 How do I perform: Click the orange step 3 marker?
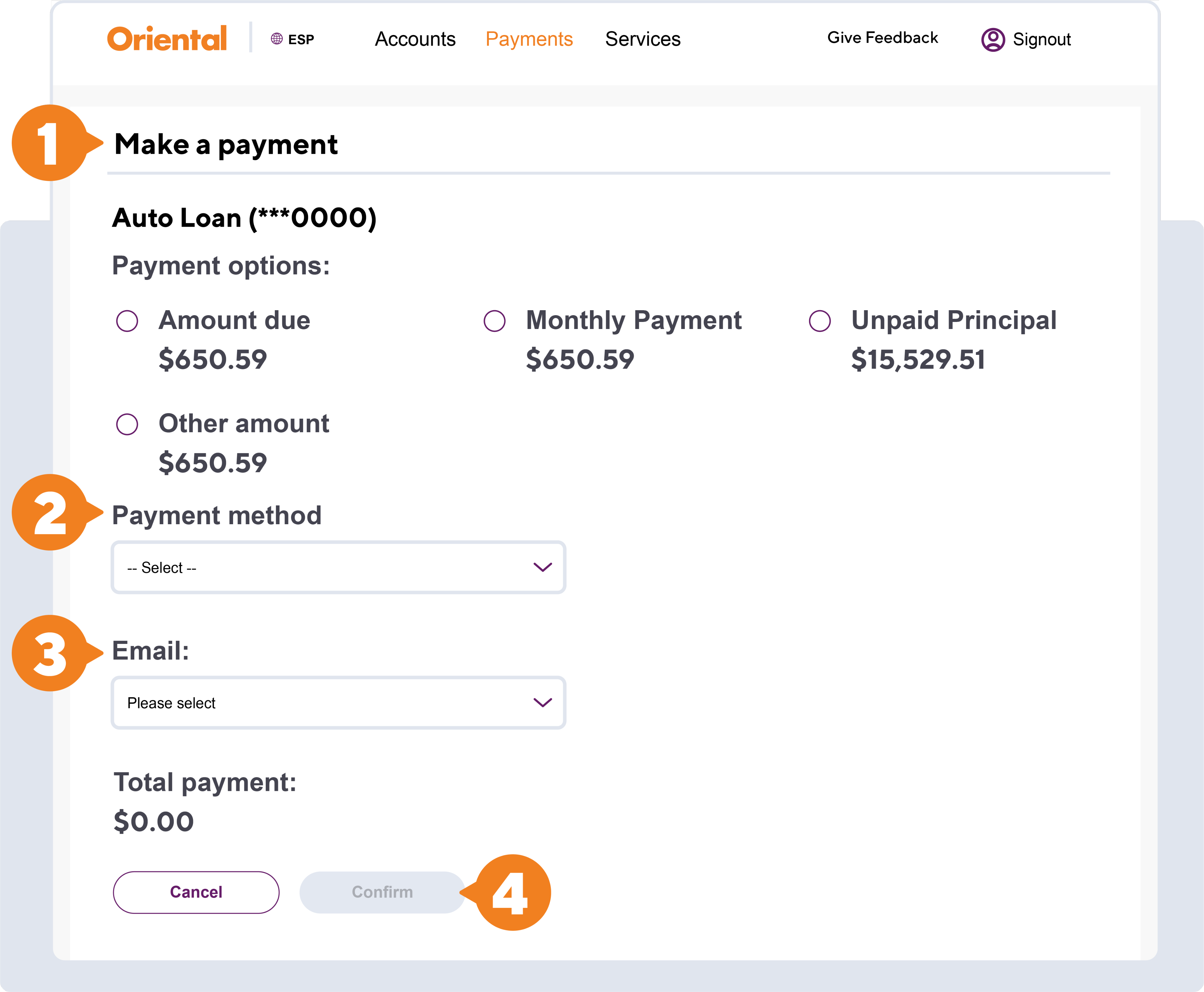pos(50,653)
